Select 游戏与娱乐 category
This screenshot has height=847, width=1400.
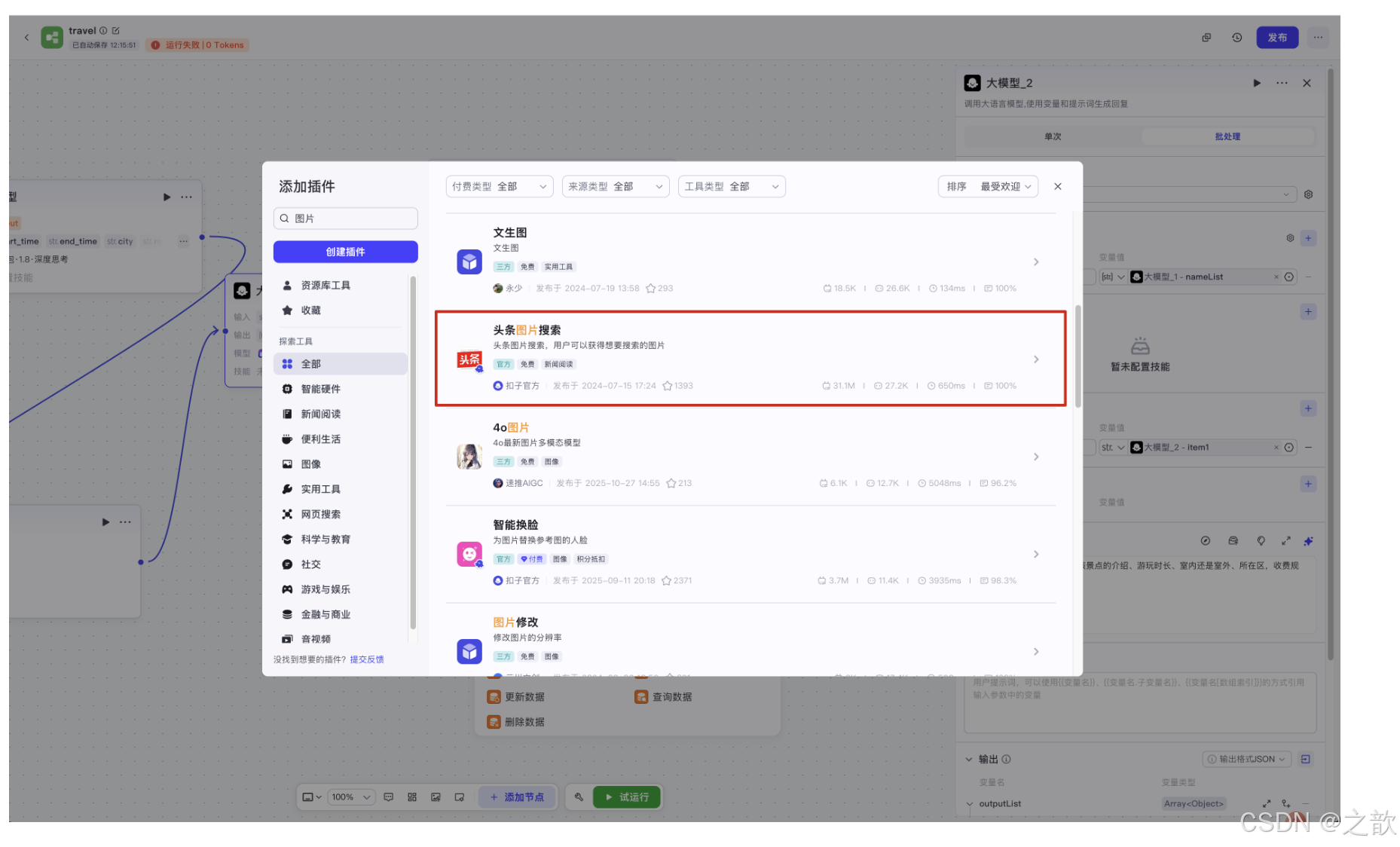[x=341, y=589]
